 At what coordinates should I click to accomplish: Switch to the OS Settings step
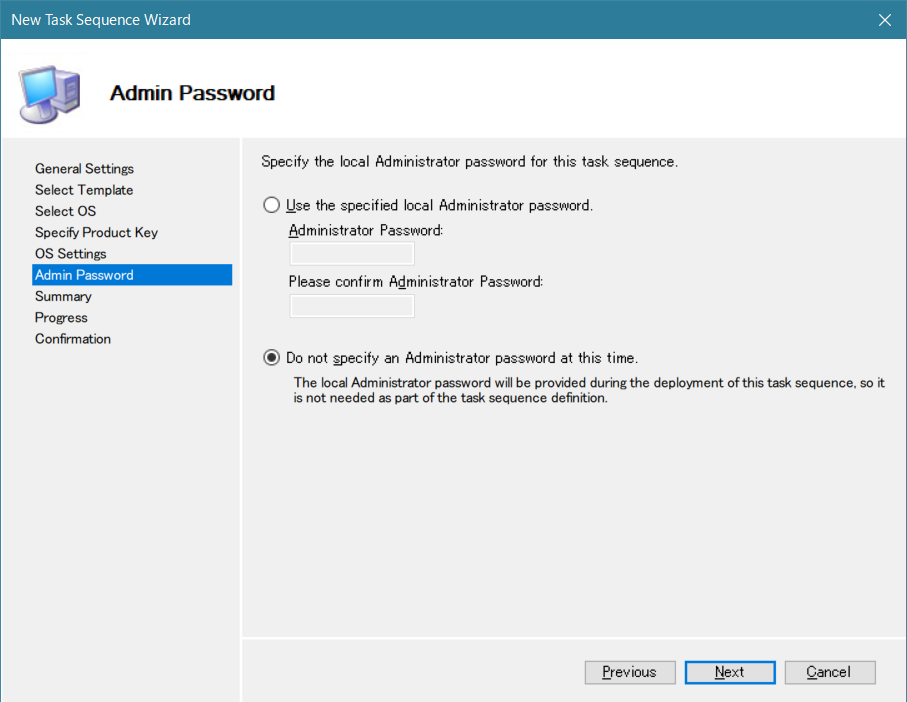pos(70,254)
